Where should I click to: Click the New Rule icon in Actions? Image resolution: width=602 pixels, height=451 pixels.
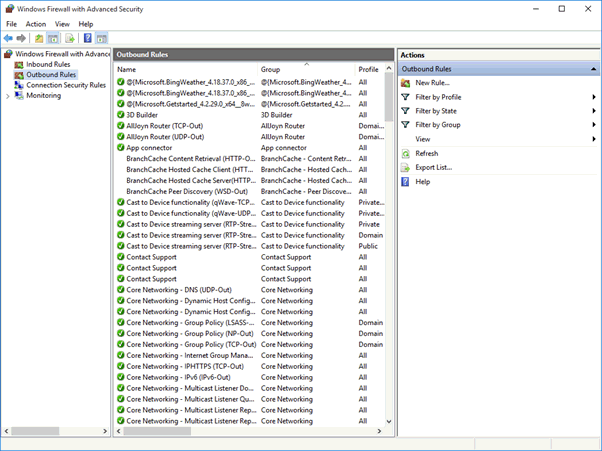pyautogui.click(x=405, y=83)
